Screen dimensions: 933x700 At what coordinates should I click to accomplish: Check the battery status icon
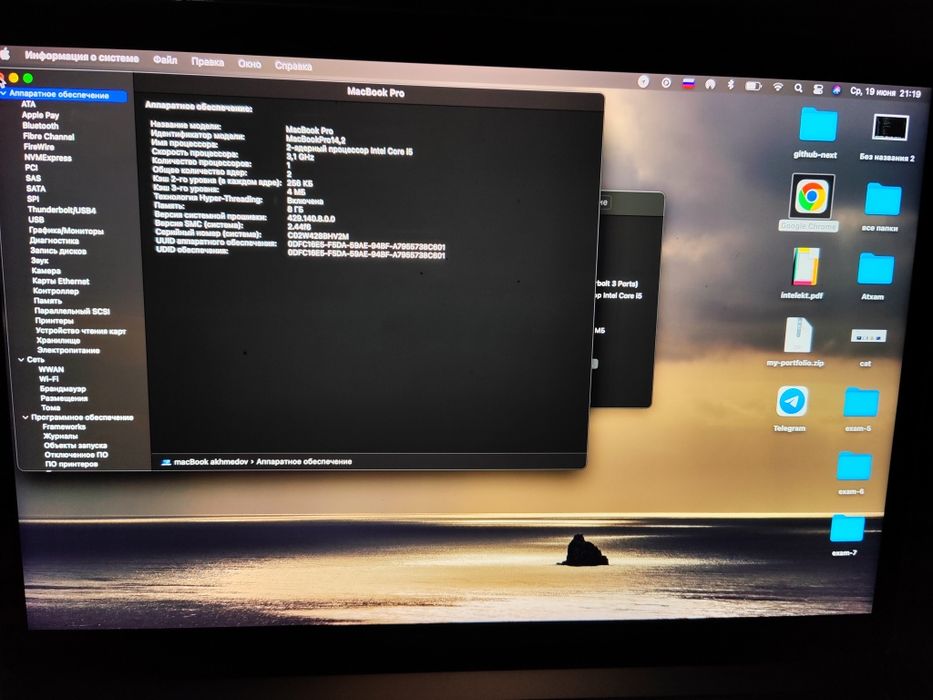click(x=753, y=86)
